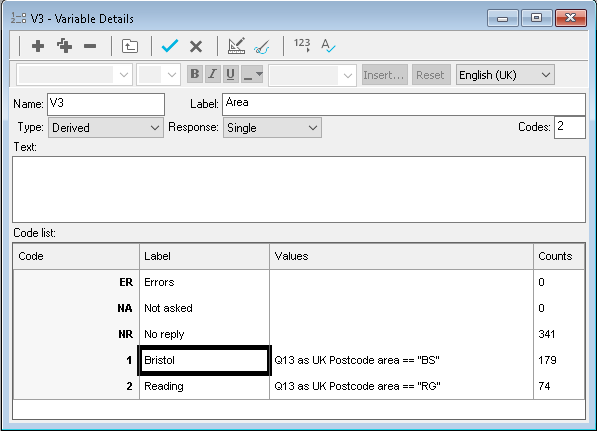Open the English (UK) language dropdown

[505, 75]
